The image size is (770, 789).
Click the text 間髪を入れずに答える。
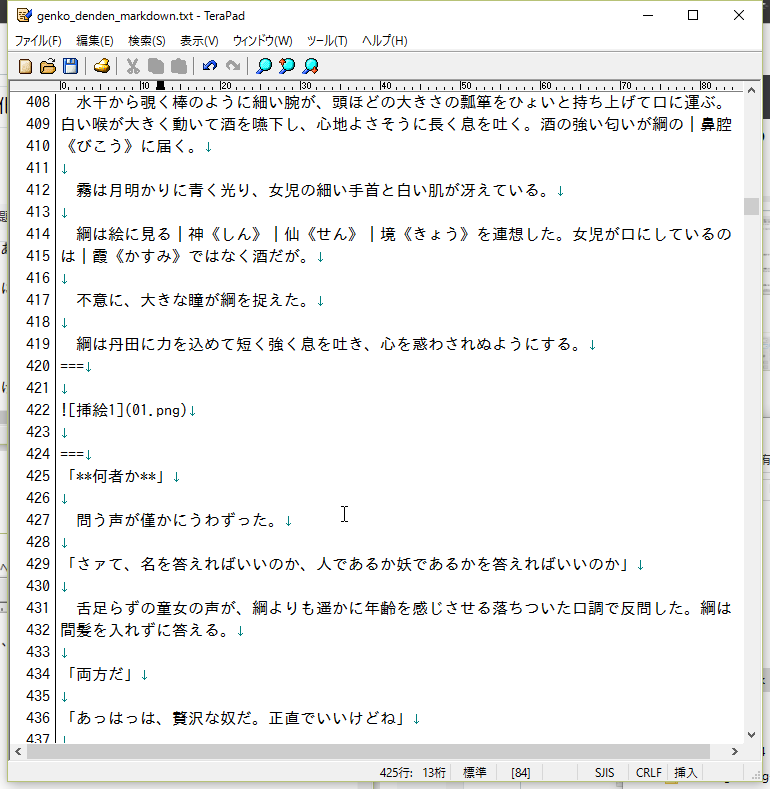(147, 630)
